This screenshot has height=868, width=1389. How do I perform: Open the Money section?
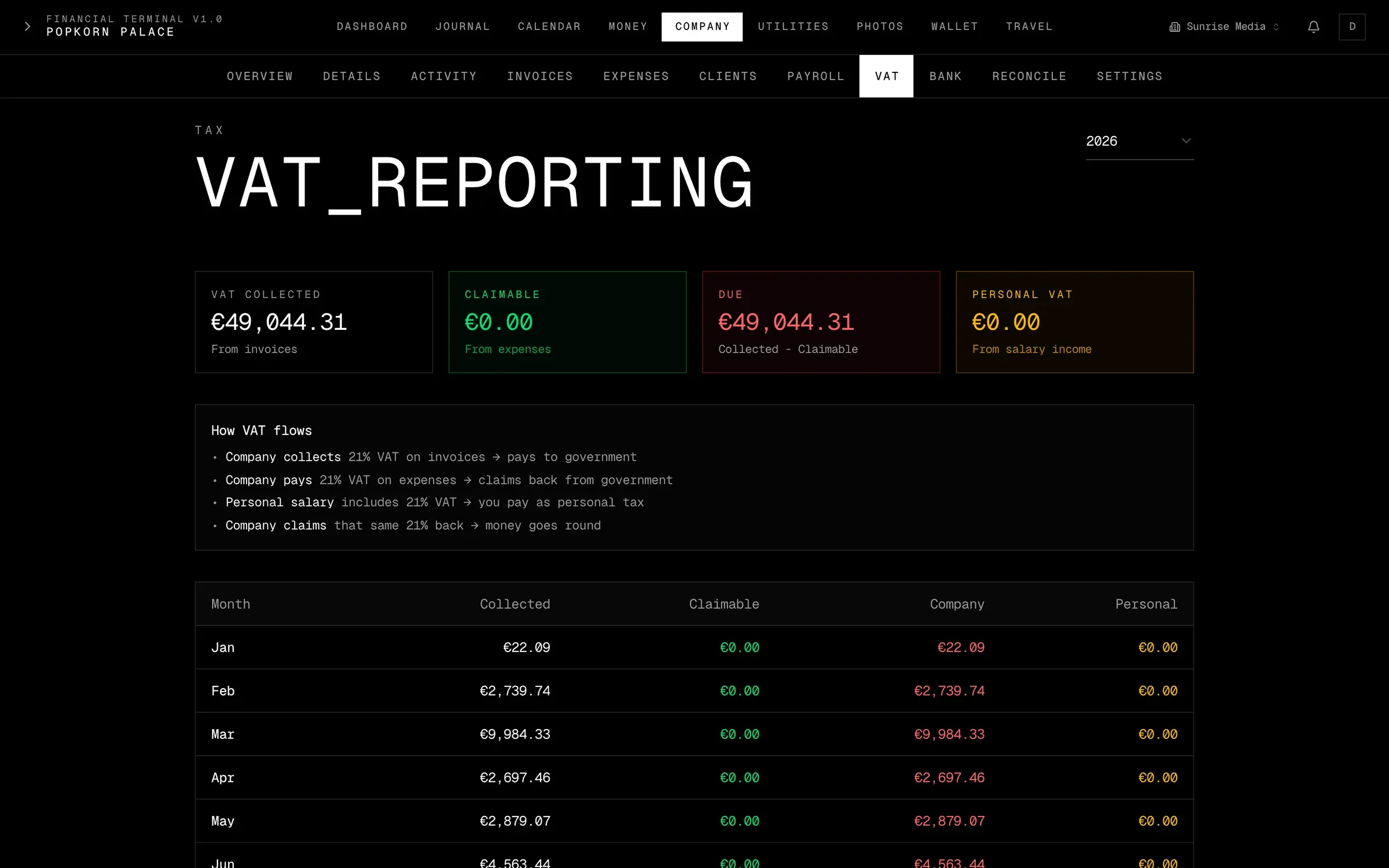628,27
